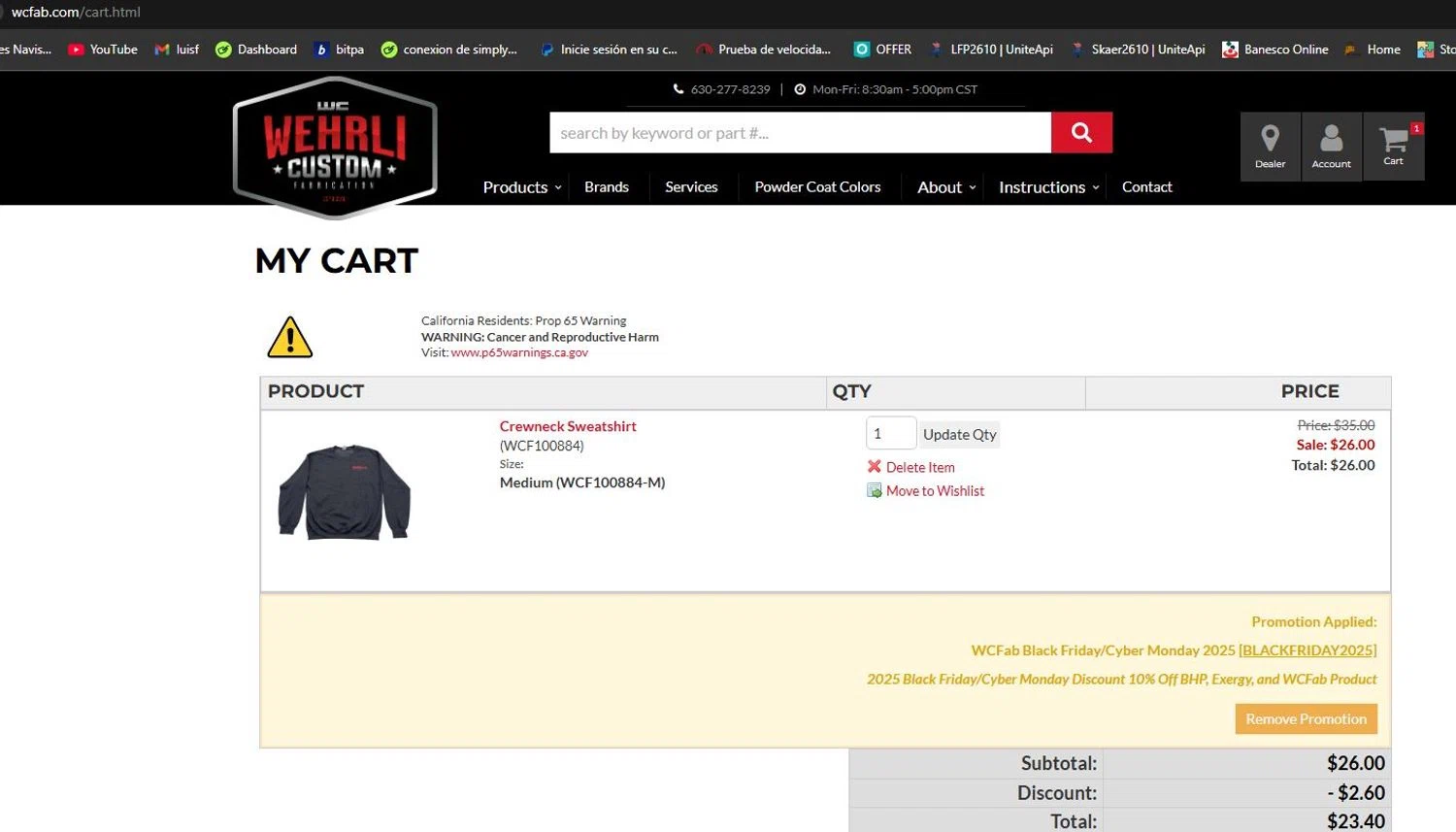Open the YouTube bookmark
Screen dimensions: 1456x832
[x=103, y=50]
